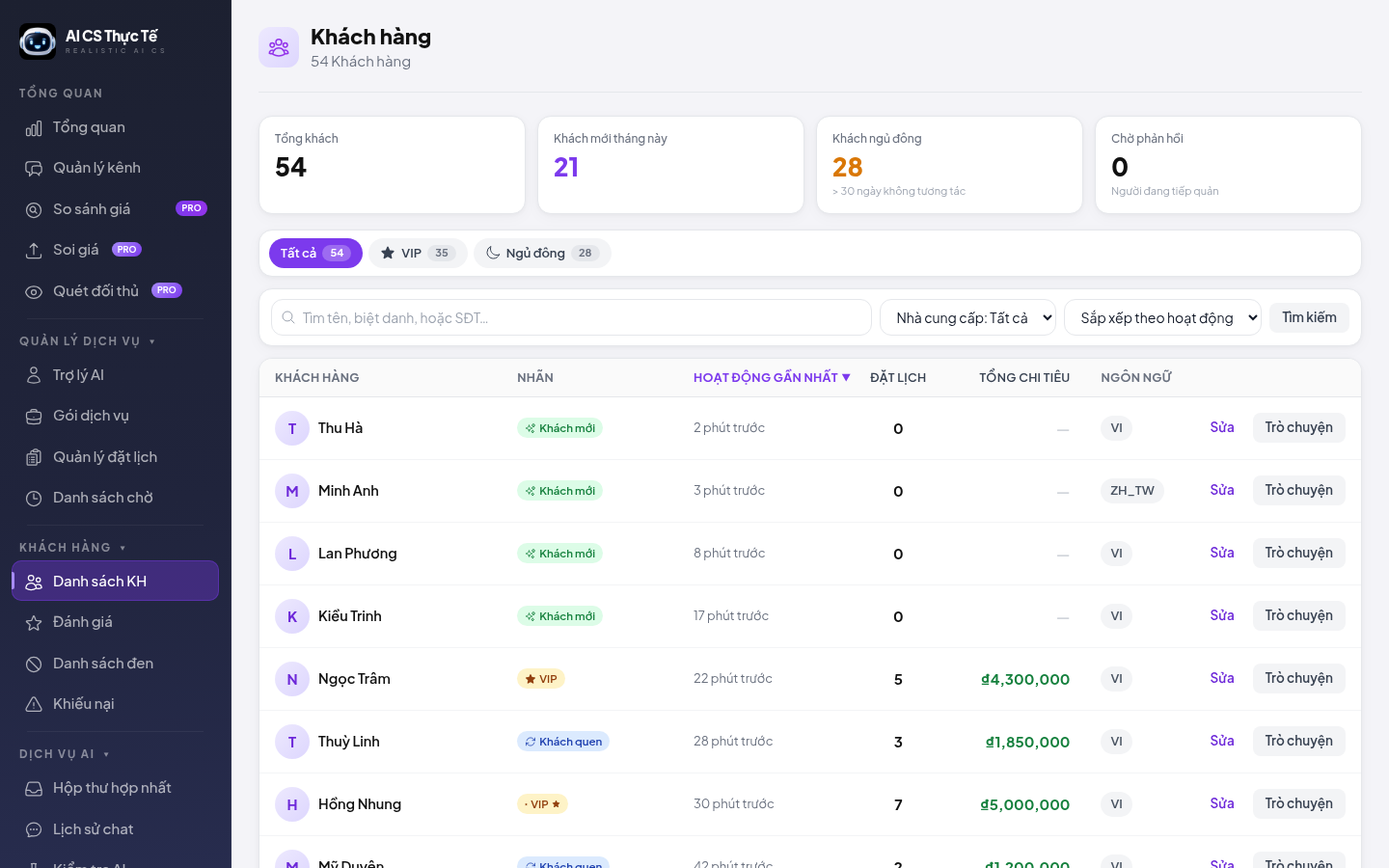The height and width of the screenshot is (868, 1389).
Task: Click the AI CS Thực Tế robot logo
Action: (38, 41)
